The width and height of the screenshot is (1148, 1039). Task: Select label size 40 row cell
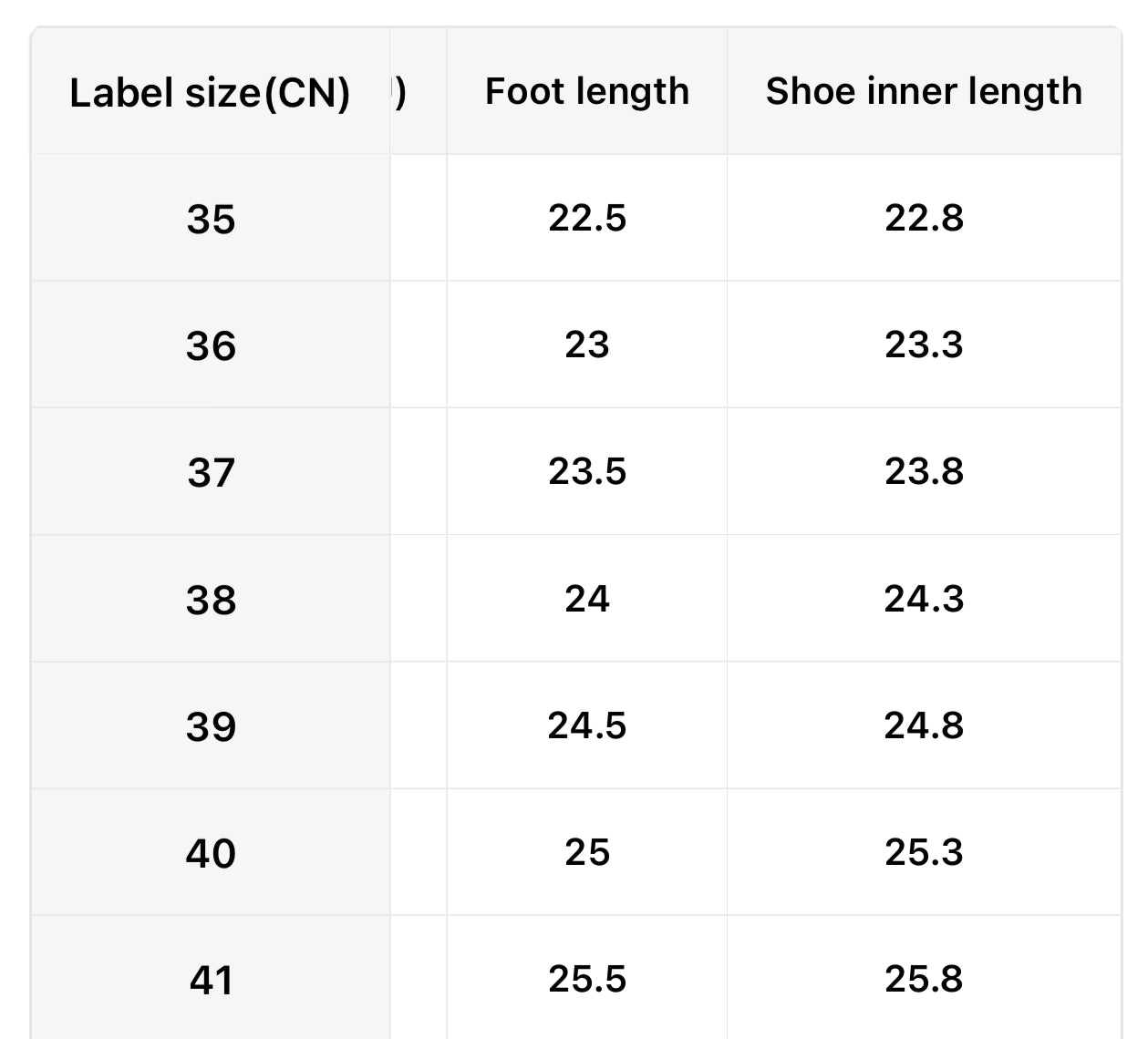click(211, 853)
